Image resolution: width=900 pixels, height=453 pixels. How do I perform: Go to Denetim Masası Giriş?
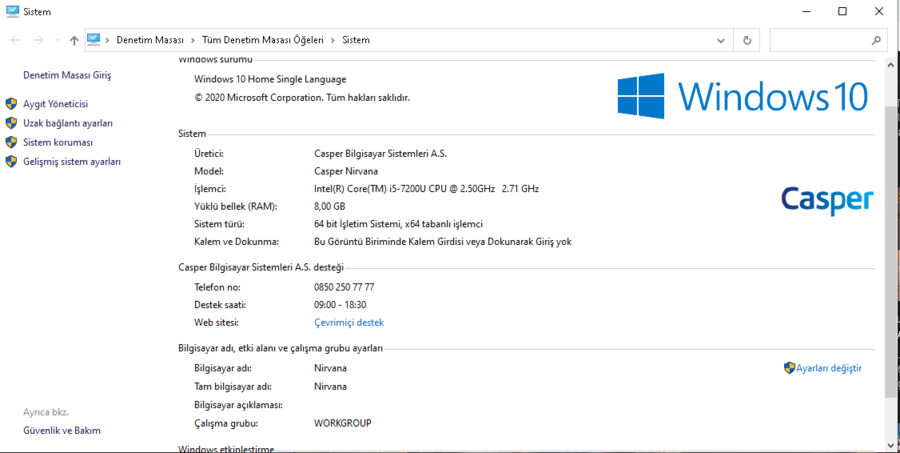67,75
